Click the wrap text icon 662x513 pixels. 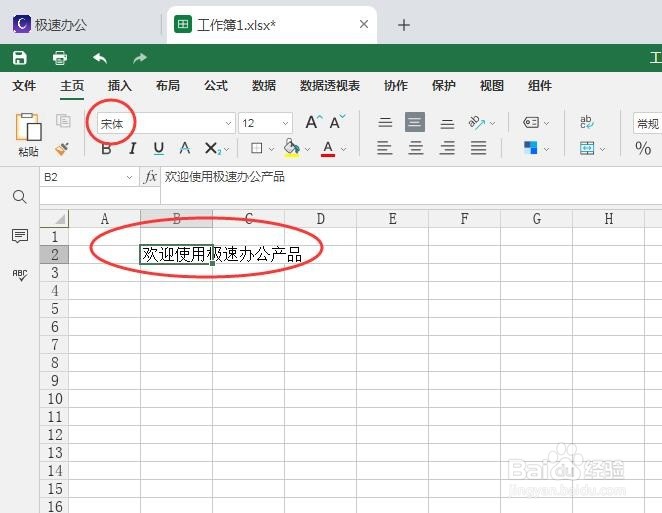tap(587, 122)
